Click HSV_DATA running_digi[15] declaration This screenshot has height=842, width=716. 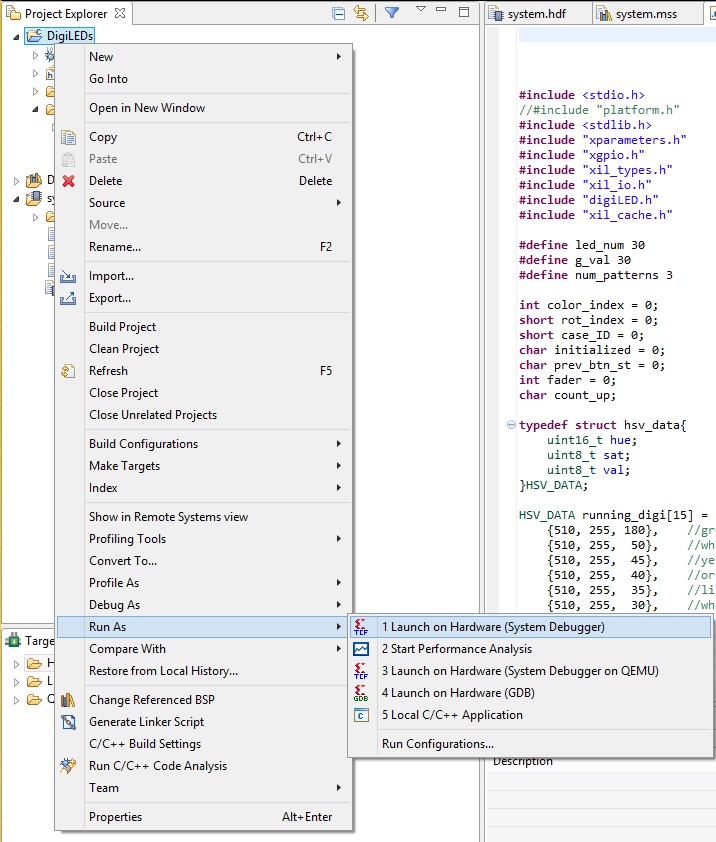(613, 515)
